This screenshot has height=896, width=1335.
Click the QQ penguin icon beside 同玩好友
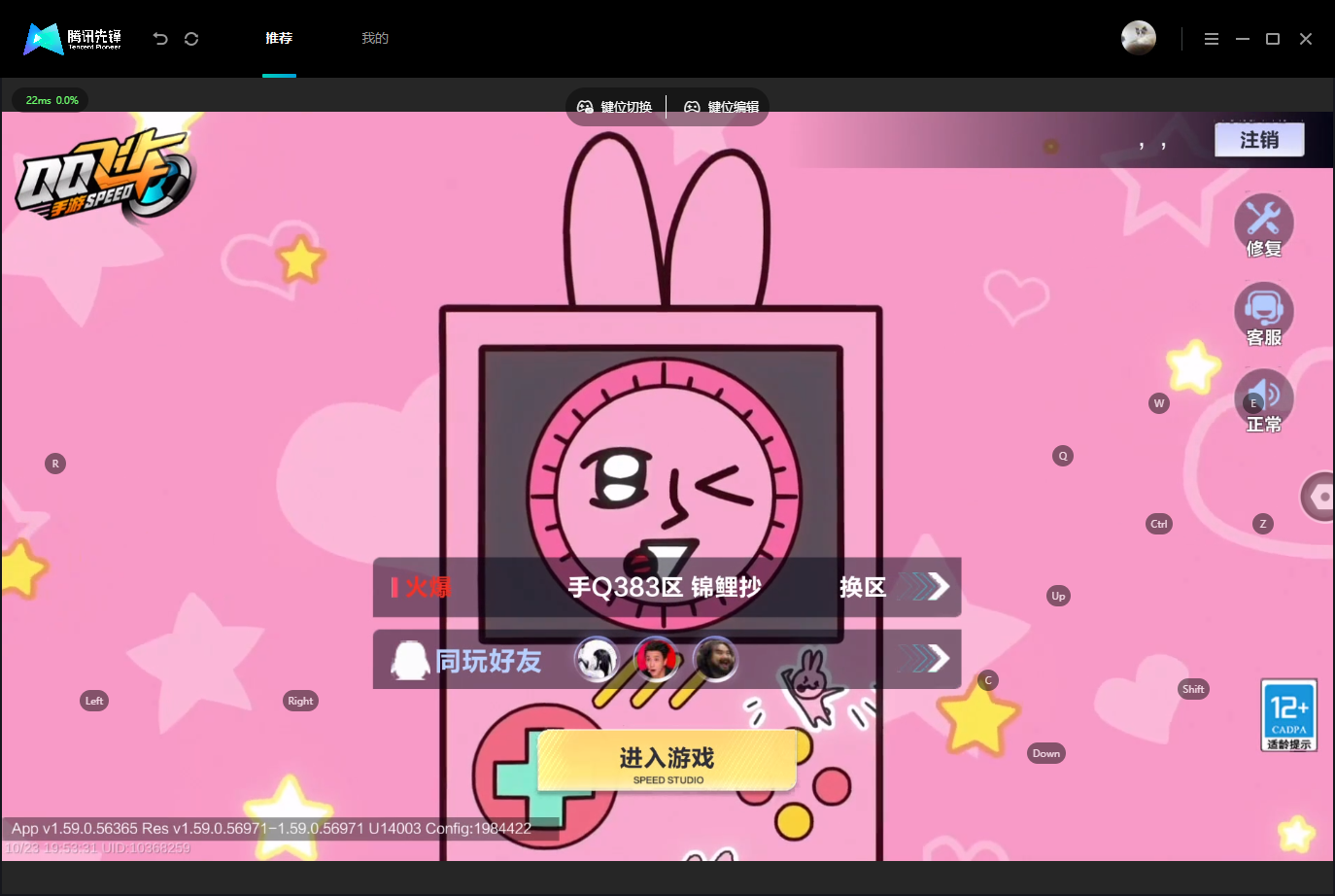coord(410,660)
